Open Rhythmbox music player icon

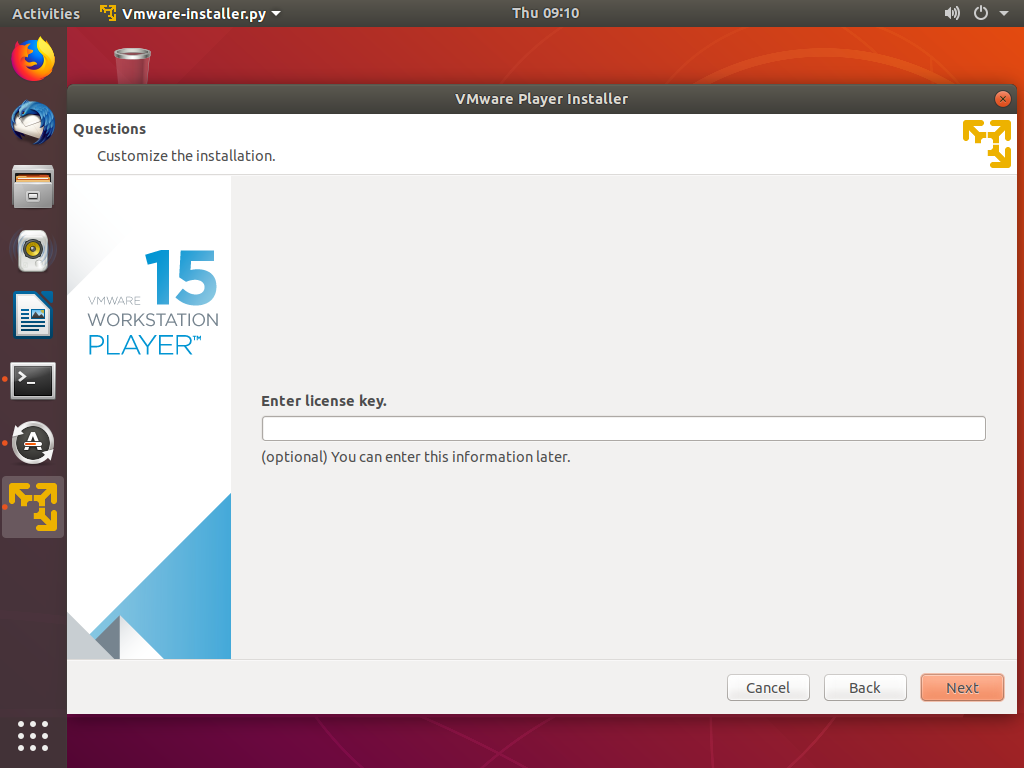(x=33, y=251)
